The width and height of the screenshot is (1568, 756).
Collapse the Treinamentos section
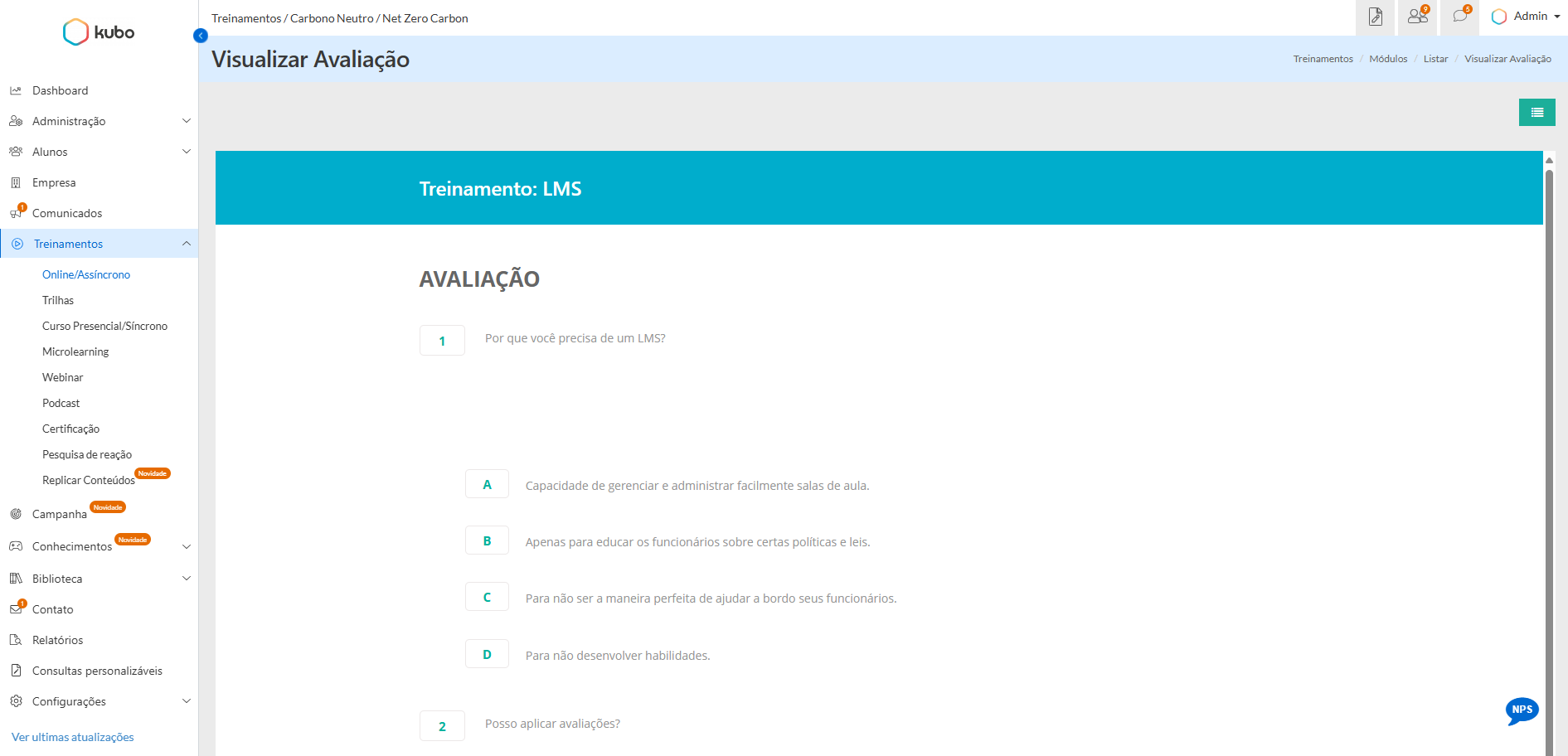186,244
